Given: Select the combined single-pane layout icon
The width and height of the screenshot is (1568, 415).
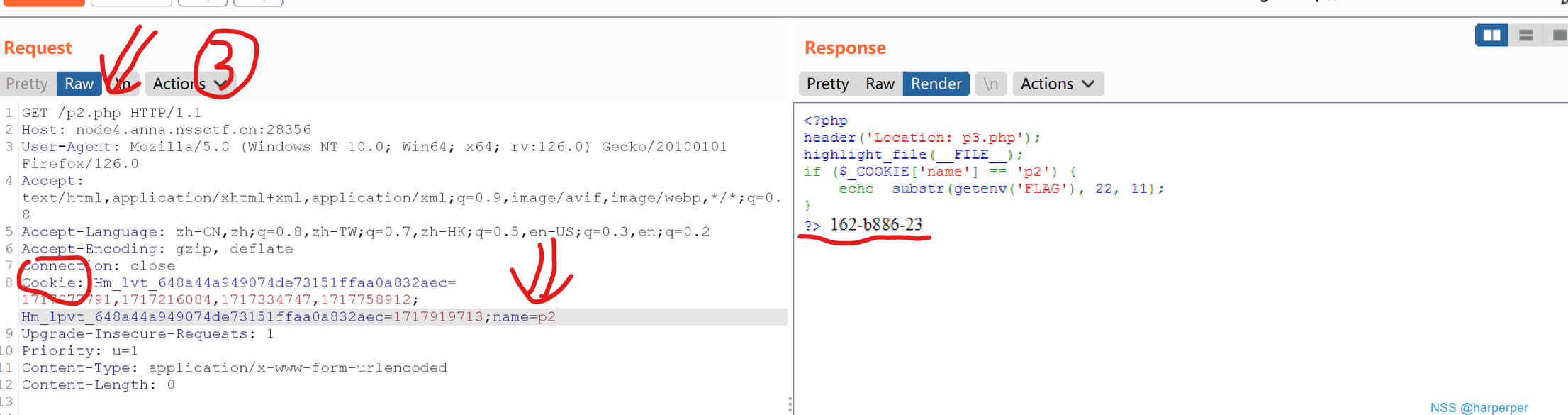Looking at the screenshot, I should click(1558, 35).
